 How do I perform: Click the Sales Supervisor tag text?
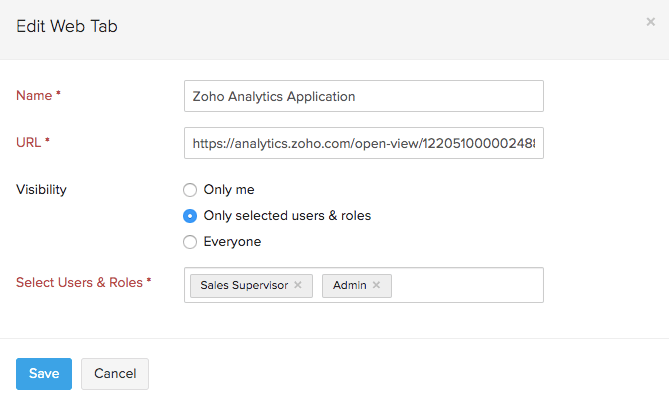(x=244, y=285)
